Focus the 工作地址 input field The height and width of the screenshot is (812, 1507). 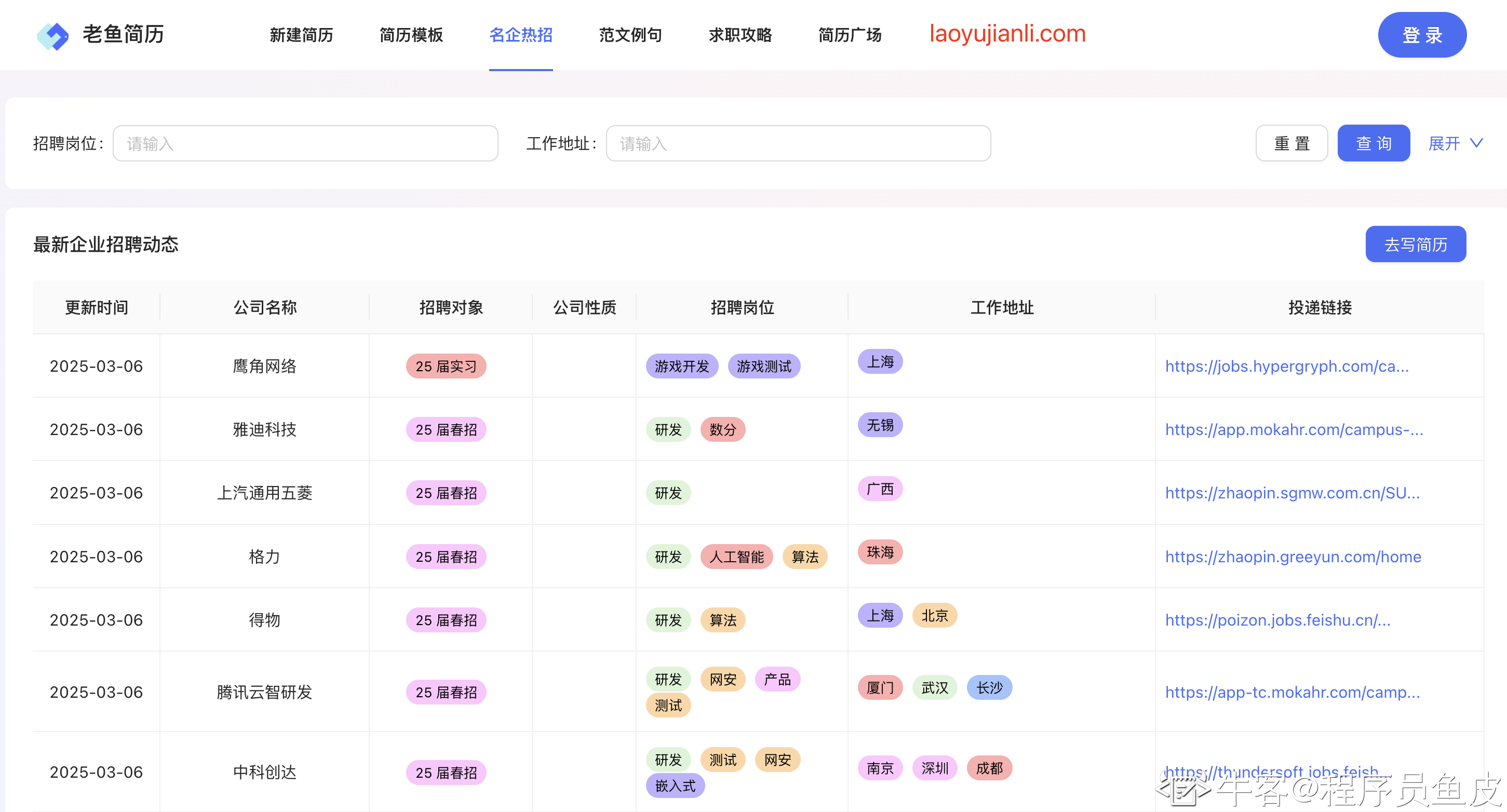tap(798, 143)
